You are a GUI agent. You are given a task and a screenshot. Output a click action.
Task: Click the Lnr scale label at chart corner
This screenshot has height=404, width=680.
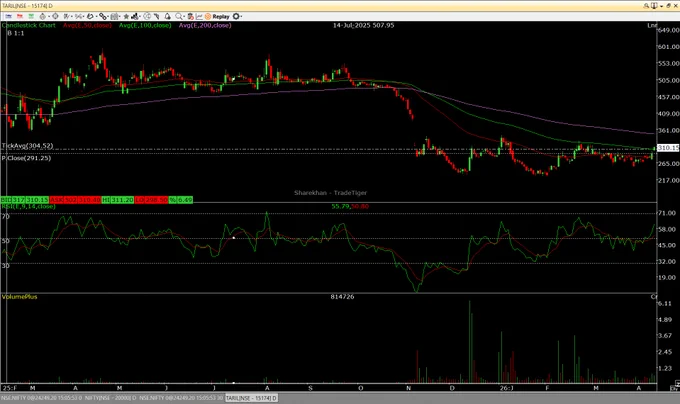tap(653, 25)
